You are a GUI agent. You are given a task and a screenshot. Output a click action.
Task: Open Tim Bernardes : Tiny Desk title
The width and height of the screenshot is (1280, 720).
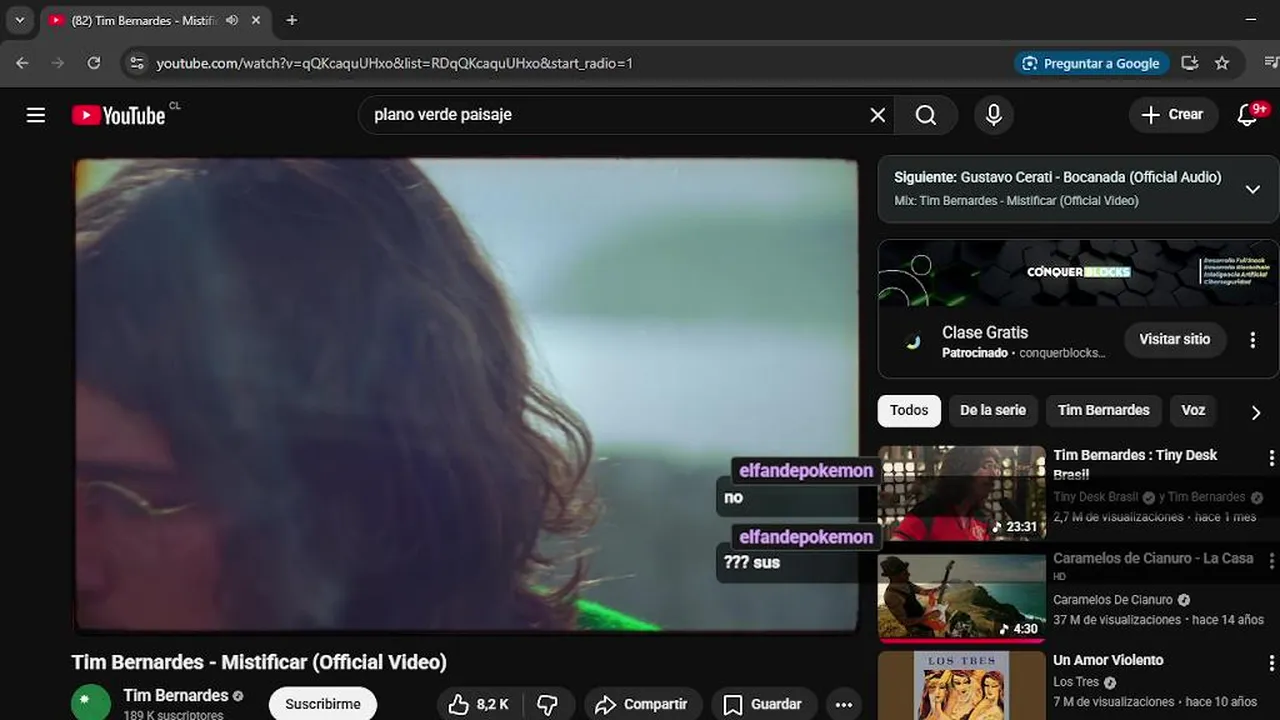(1135, 464)
